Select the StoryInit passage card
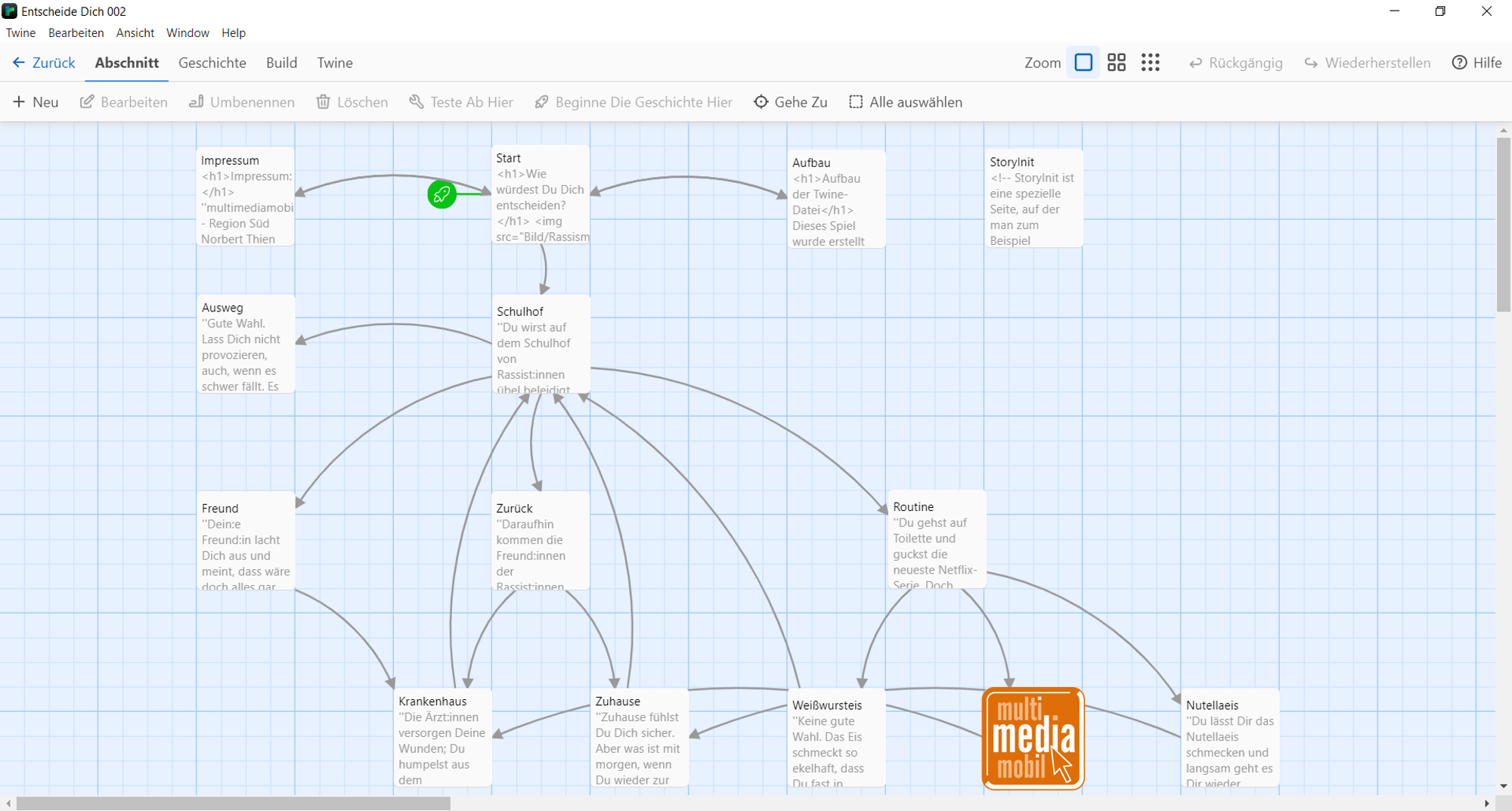This screenshot has height=811, width=1512. tap(1033, 198)
